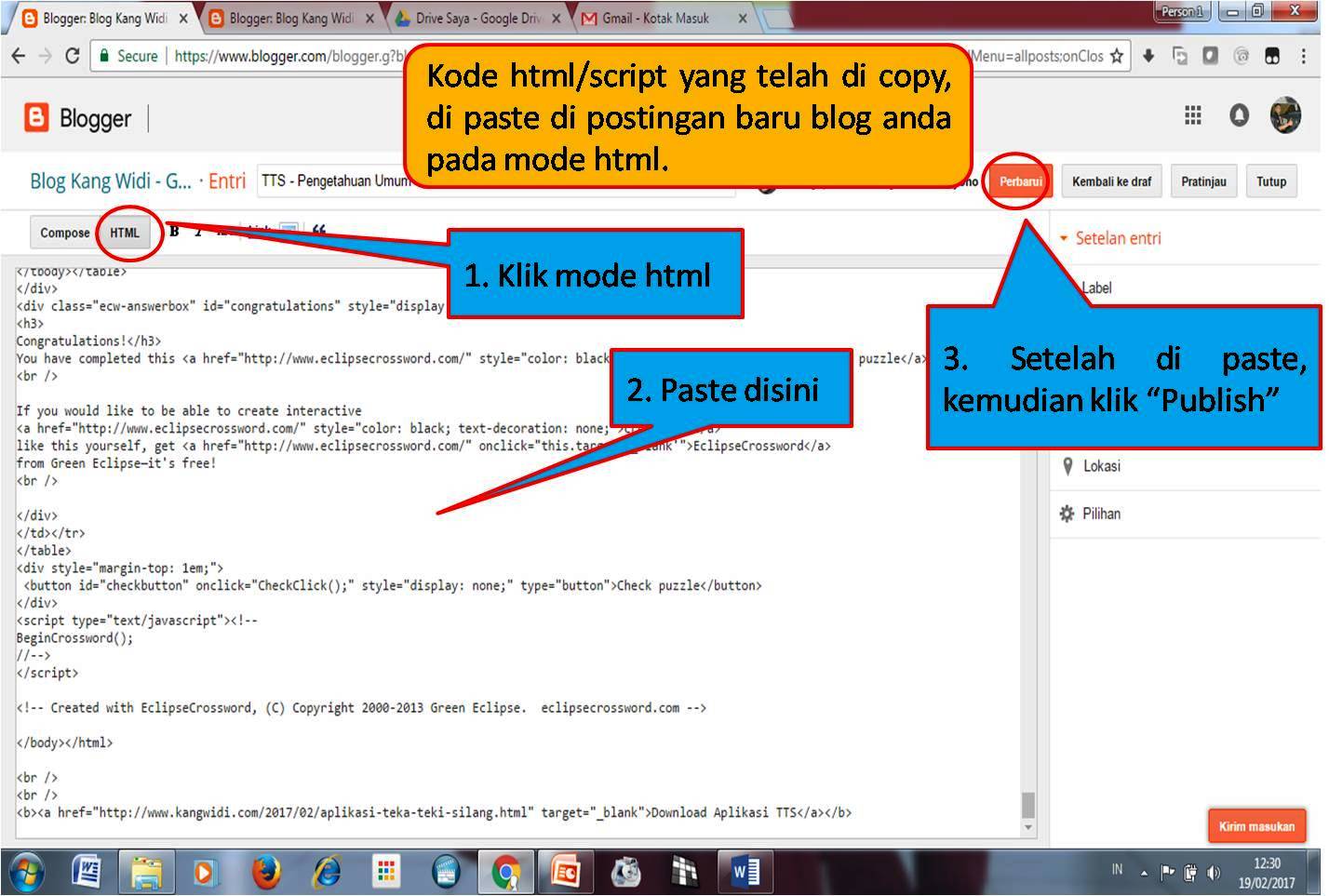Open the Blog Kang Widi link

pos(111,181)
